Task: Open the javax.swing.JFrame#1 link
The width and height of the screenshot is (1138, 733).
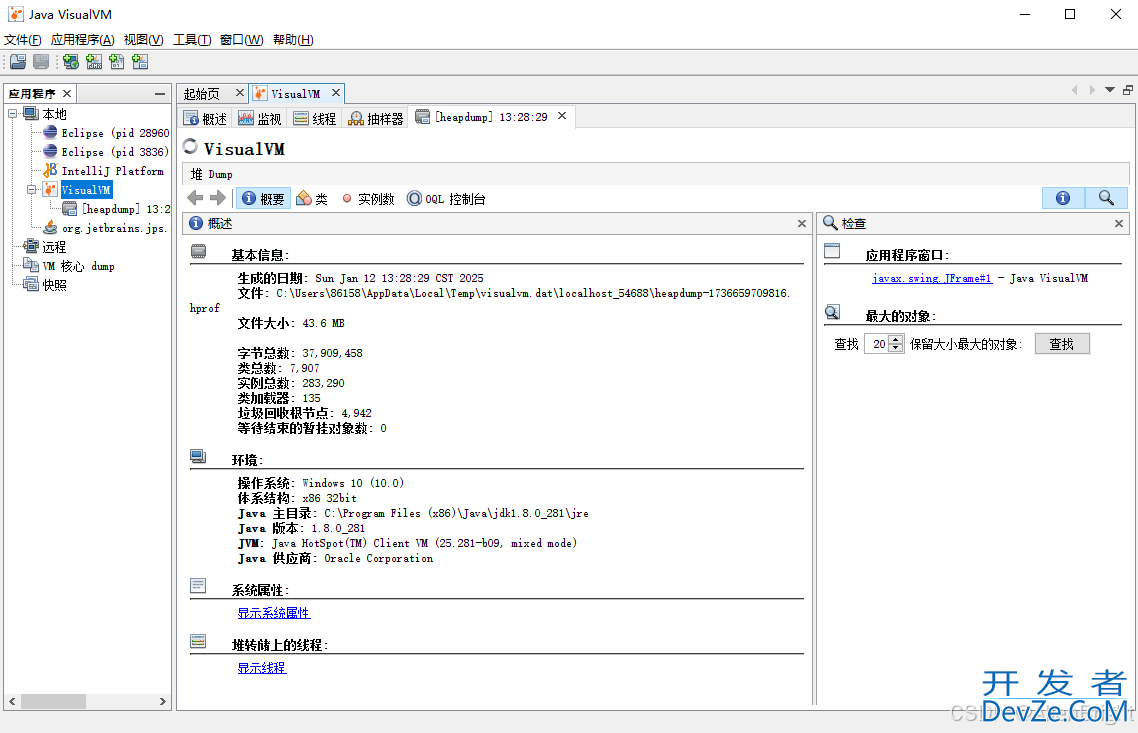Action: [932, 278]
